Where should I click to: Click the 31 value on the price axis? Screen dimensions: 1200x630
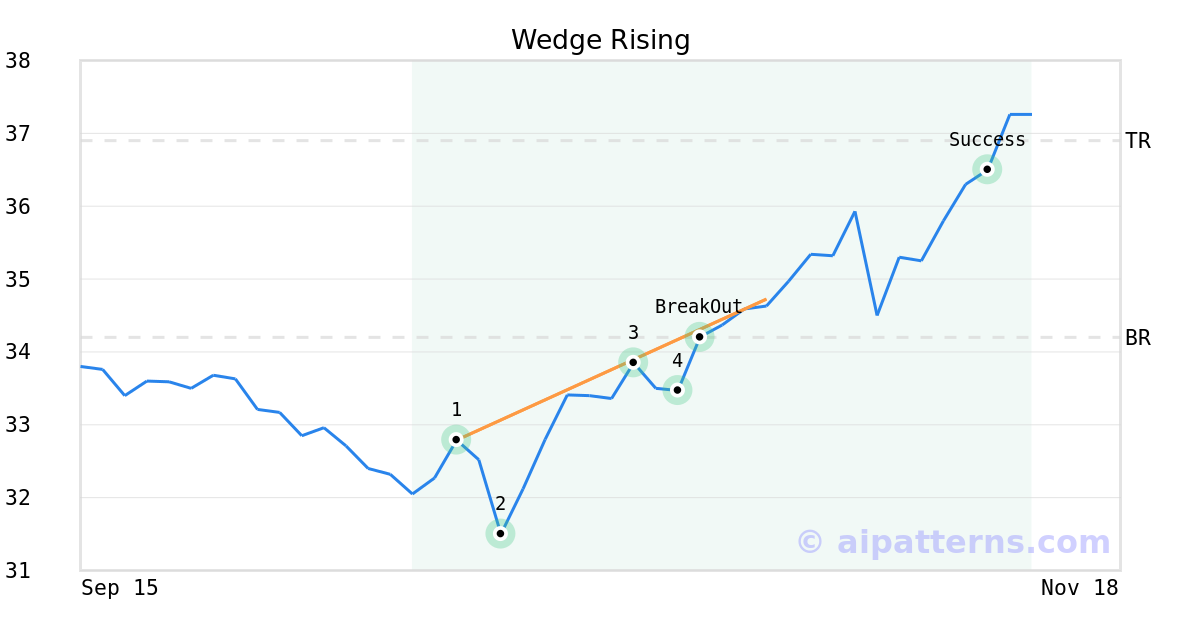[x=18, y=570]
